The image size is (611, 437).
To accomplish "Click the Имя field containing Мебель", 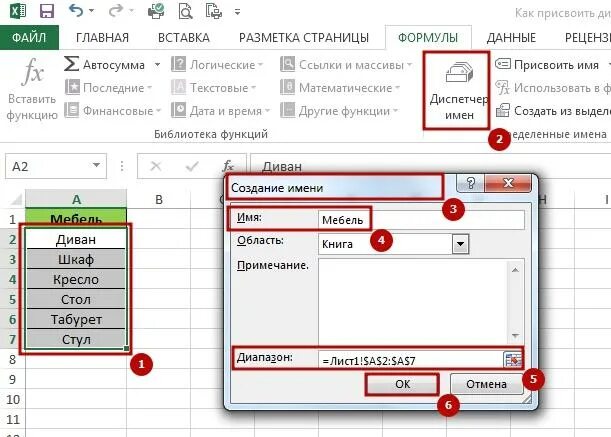I will coord(421,220).
